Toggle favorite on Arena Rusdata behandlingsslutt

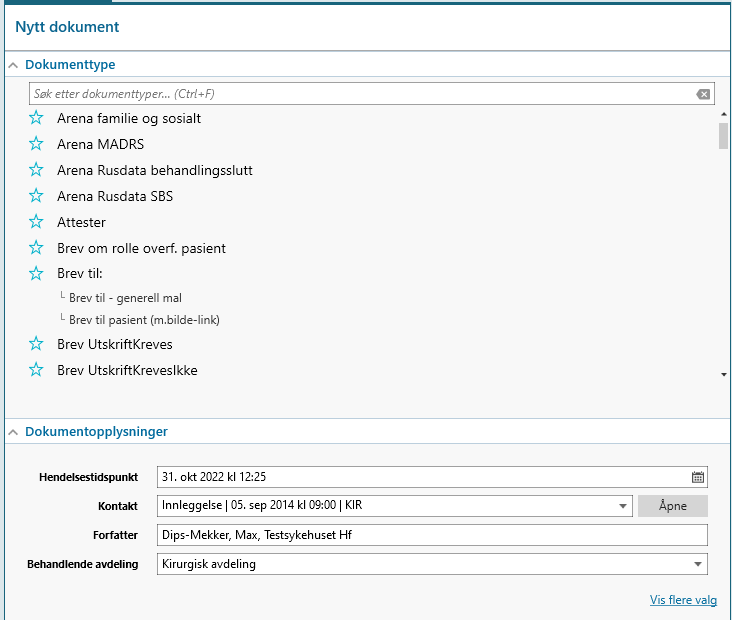pos(37,170)
